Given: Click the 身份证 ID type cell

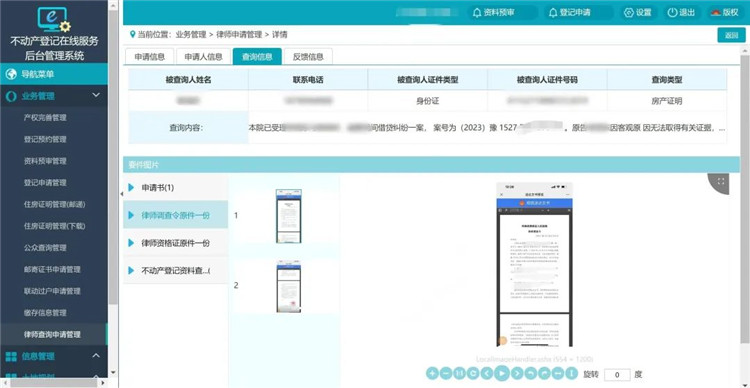Looking at the screenshot, I should coord(428,101).
